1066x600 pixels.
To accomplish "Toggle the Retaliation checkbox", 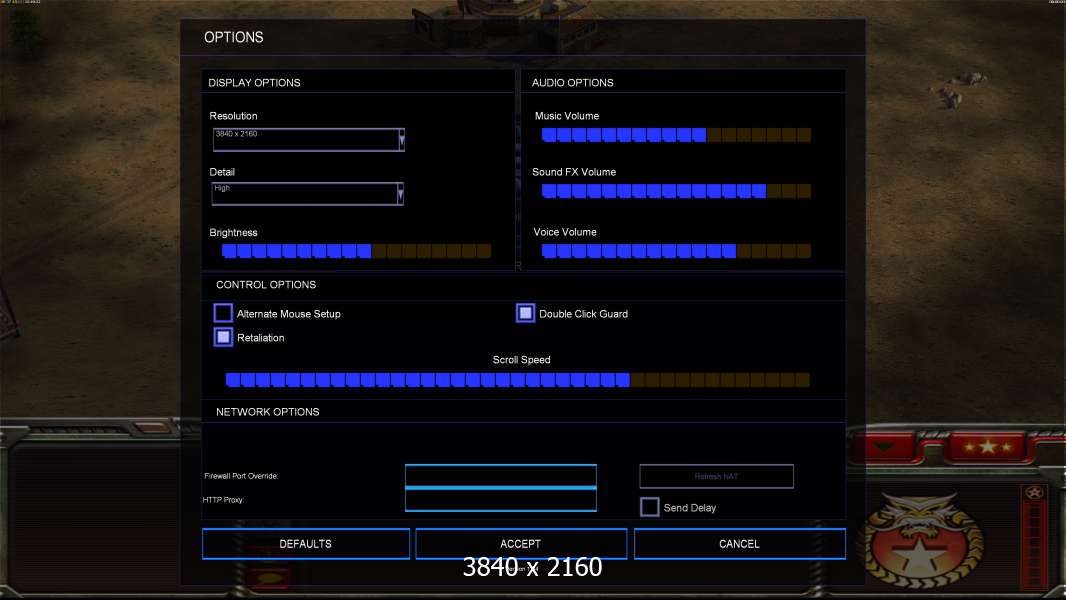I will [223, 337].
